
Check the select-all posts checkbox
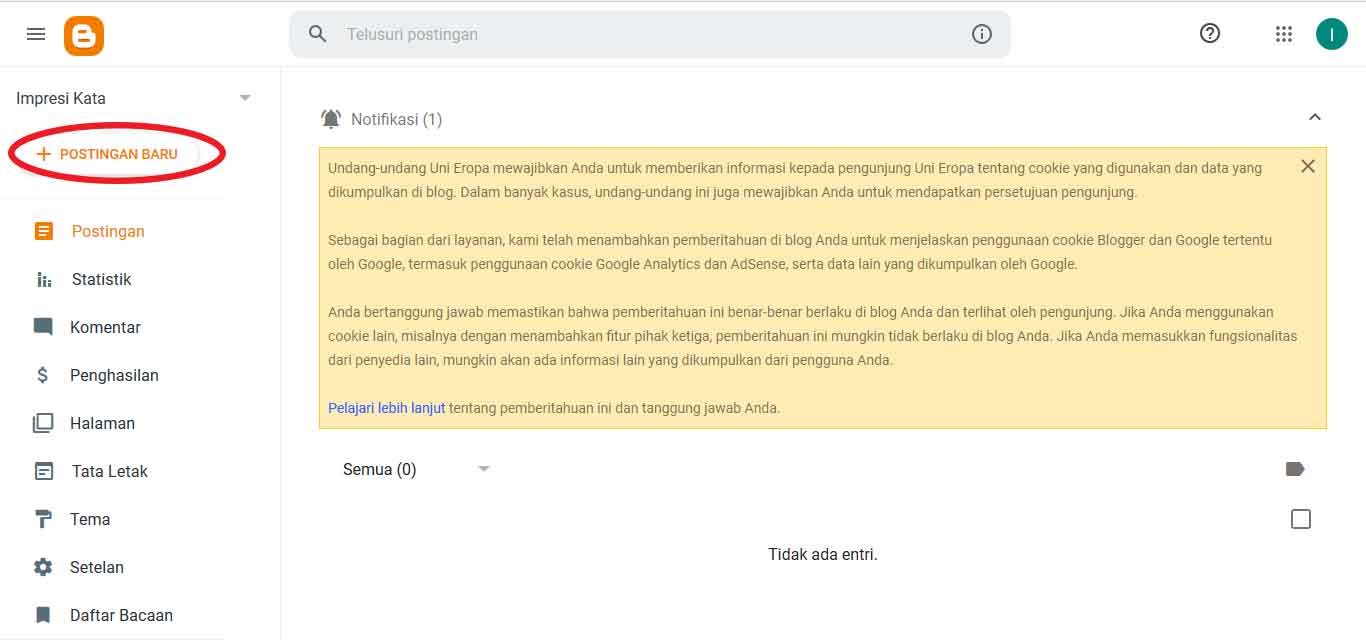pyautogui.click(x=1300, y=518)
